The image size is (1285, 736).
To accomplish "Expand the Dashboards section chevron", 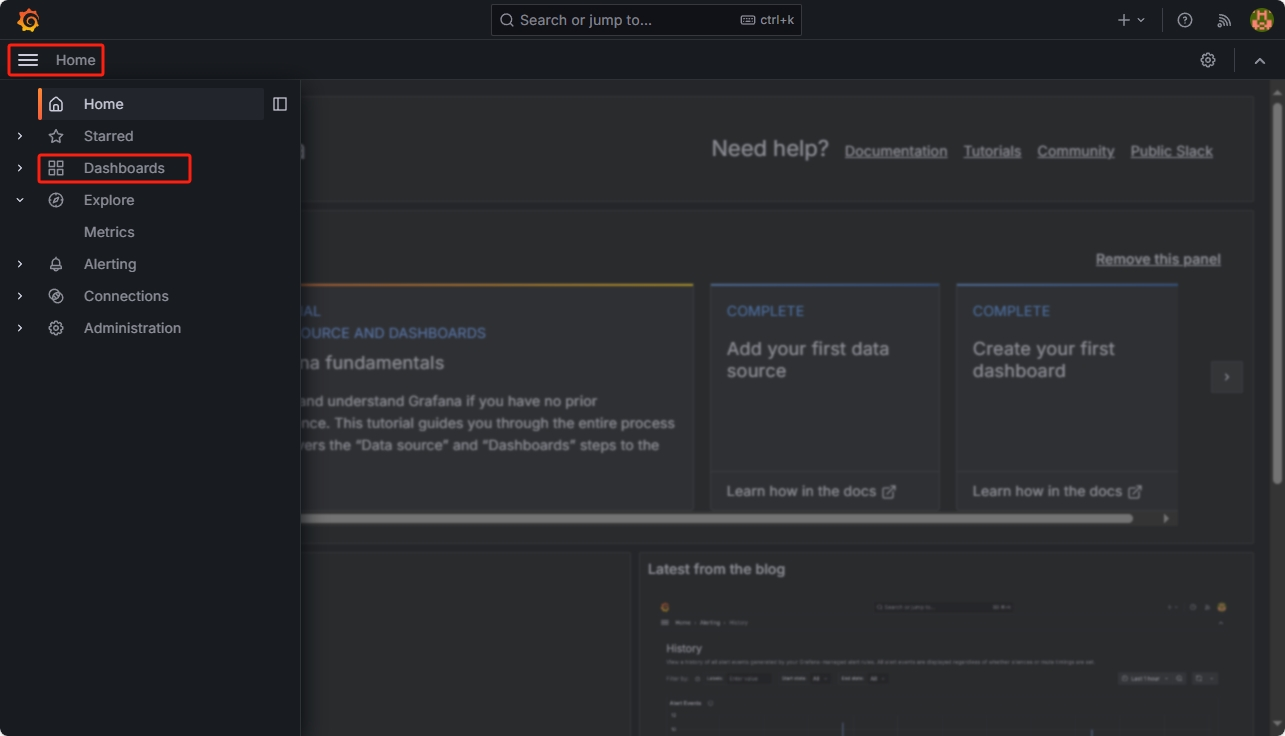I will [x=20, y=168].
